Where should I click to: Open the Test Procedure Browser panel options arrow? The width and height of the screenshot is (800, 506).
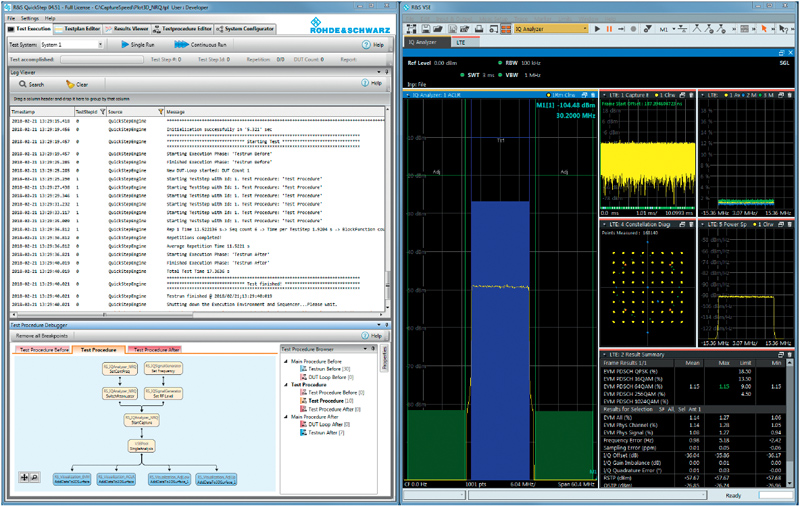click(365, 349)
